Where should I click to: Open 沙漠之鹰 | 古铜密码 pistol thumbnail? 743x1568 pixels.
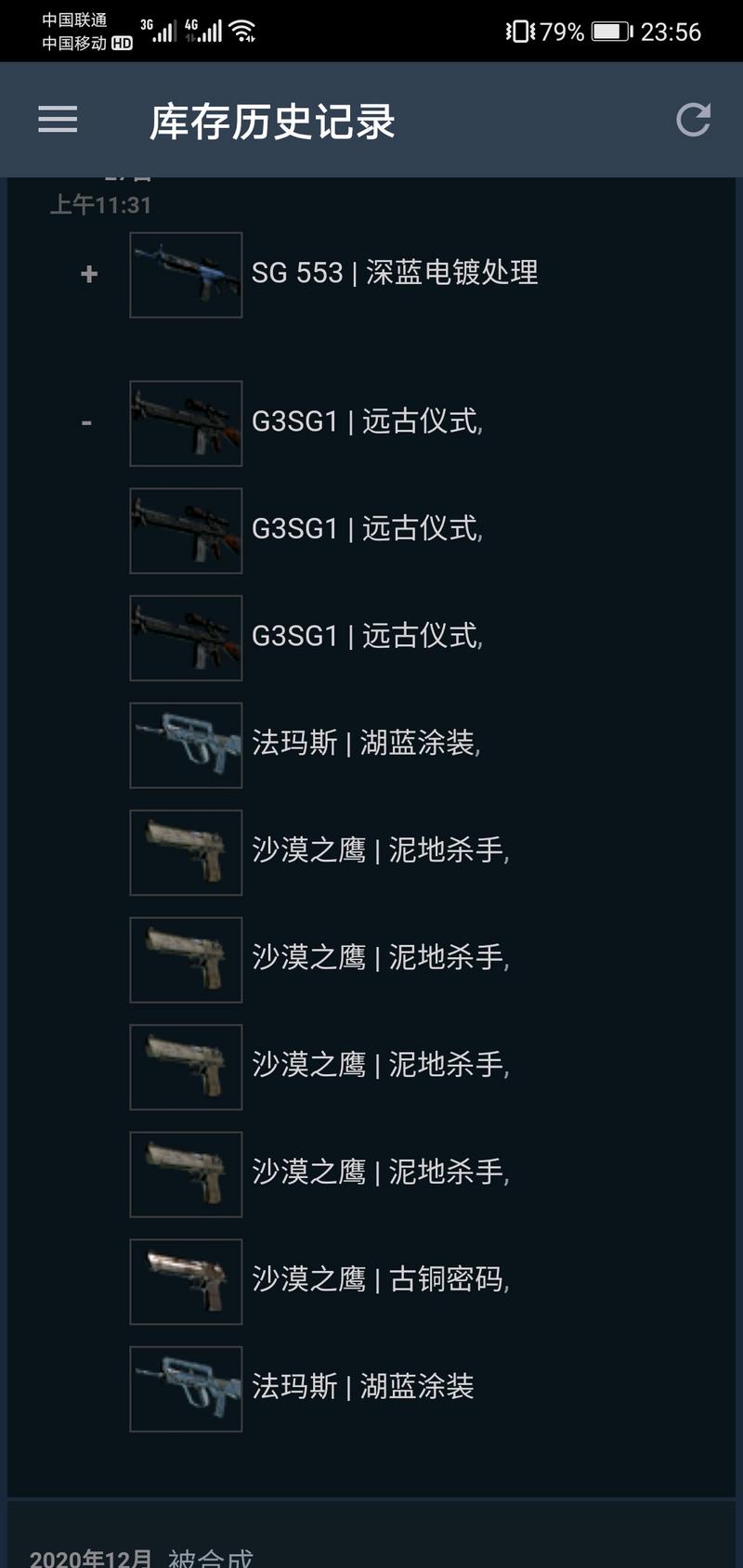point(186,1282)
